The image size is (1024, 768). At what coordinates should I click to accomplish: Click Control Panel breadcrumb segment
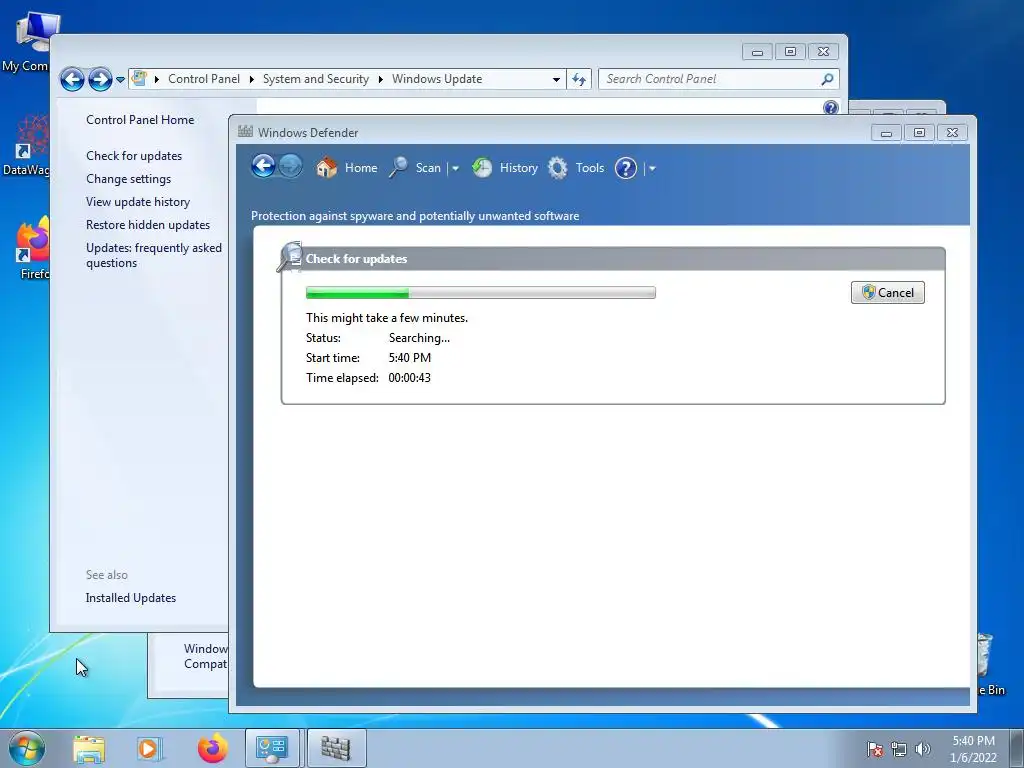[x=204, y=79]
